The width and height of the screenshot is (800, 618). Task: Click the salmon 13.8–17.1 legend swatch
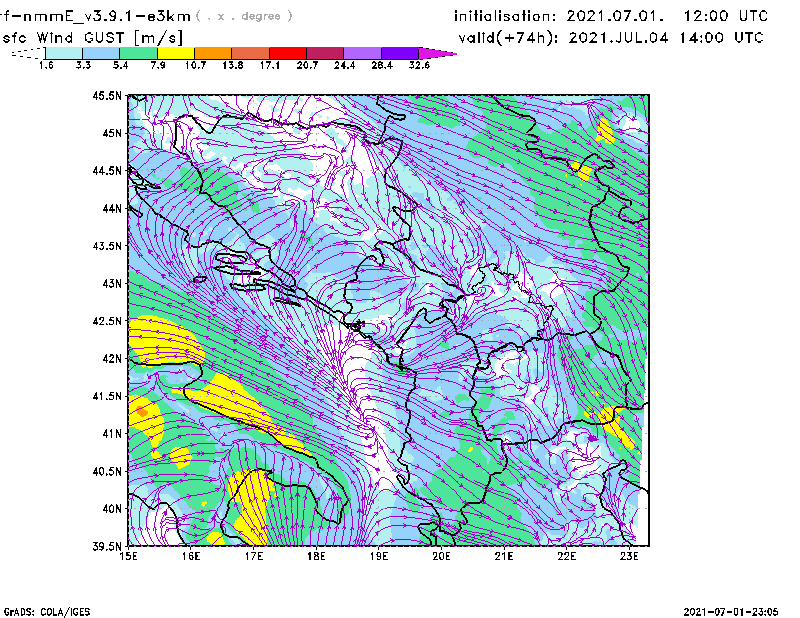tap(251, 53)
